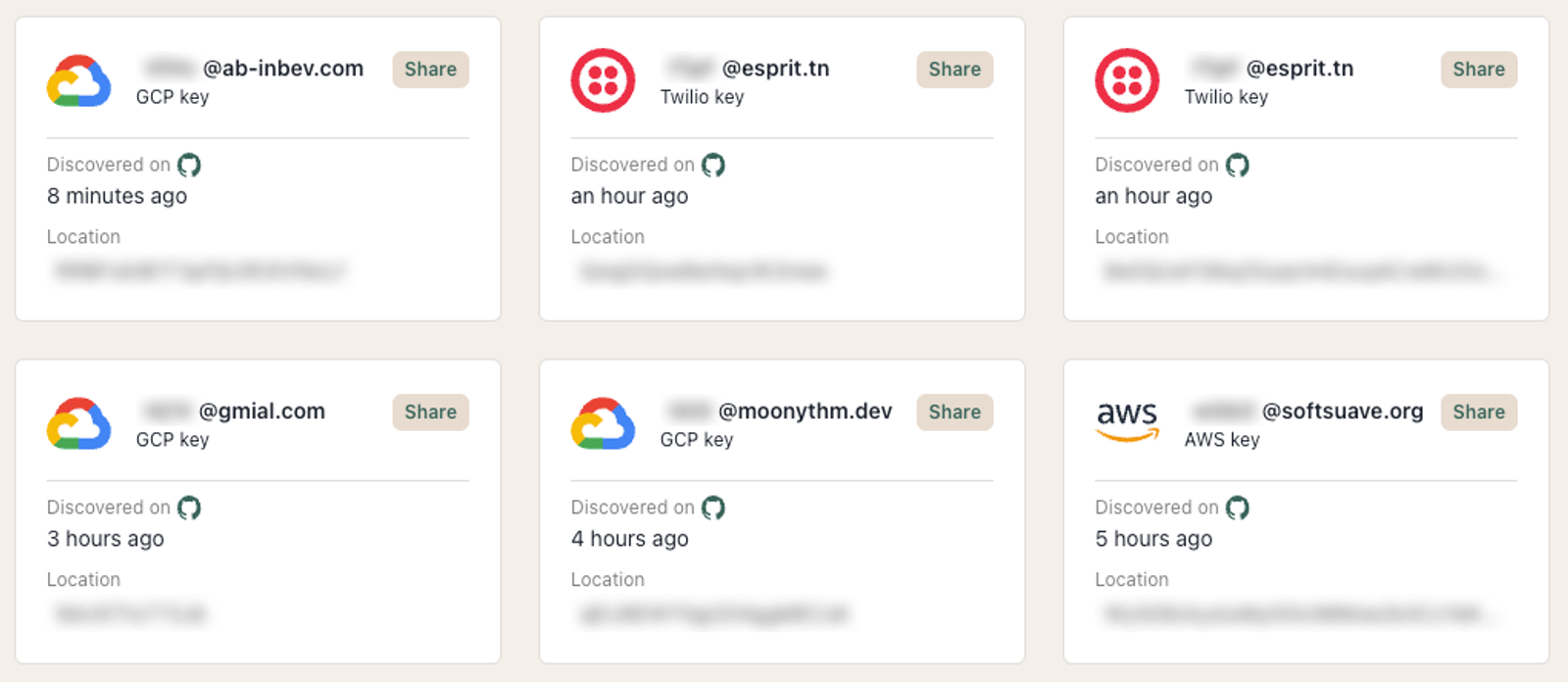The width and height of the screenshot is (1568, 682).
Task: Click the AWS logo on softsuave.org card
Action: click(x=1127, y=422)
